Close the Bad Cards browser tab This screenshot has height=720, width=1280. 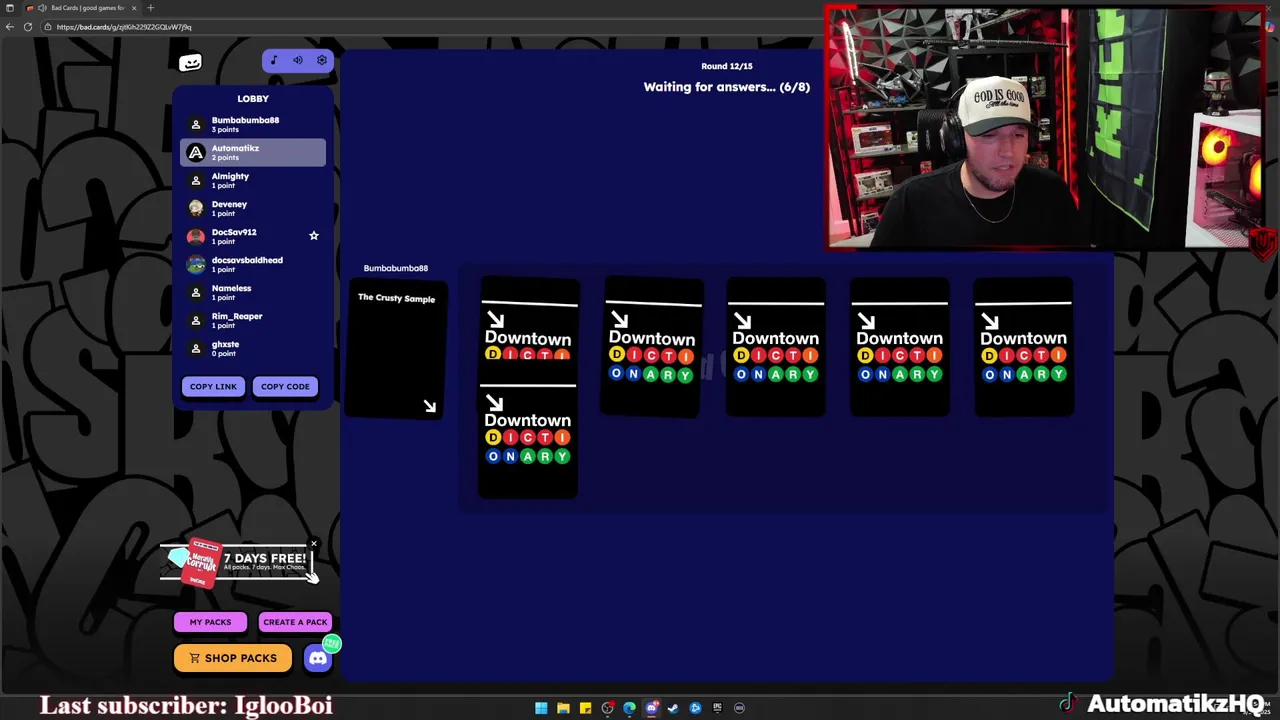pos(134,8)
